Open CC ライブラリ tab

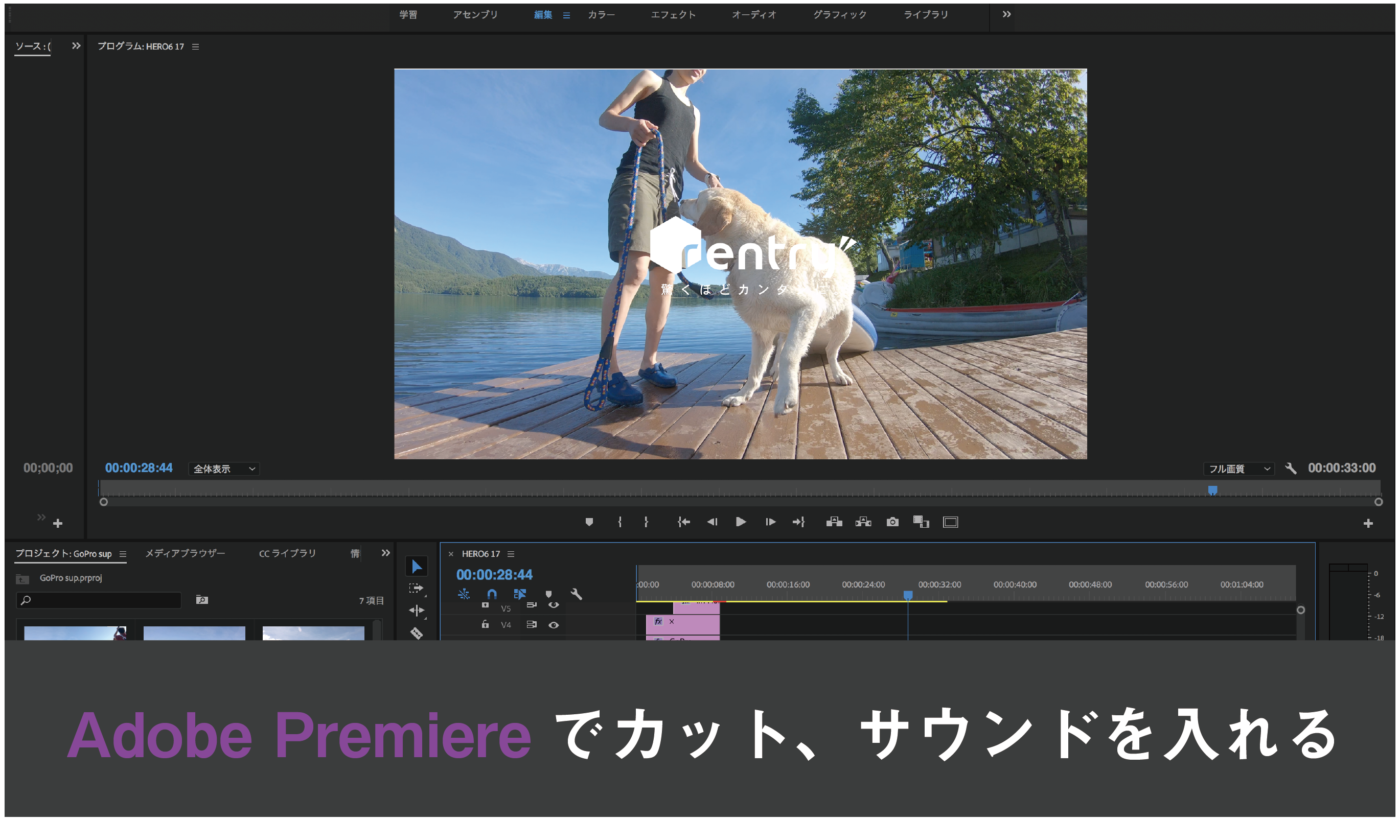(288, 553)
